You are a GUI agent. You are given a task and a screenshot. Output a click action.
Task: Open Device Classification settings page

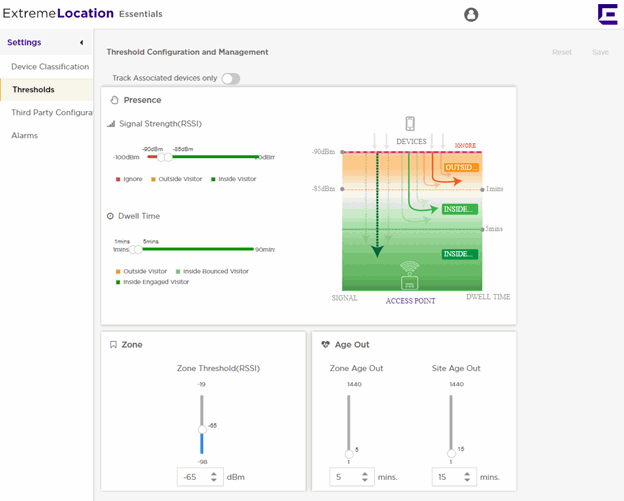coord(49,66)
